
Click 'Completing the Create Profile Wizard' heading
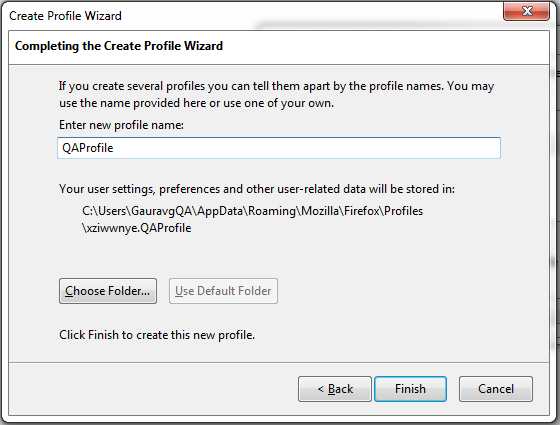pos(119,46)
